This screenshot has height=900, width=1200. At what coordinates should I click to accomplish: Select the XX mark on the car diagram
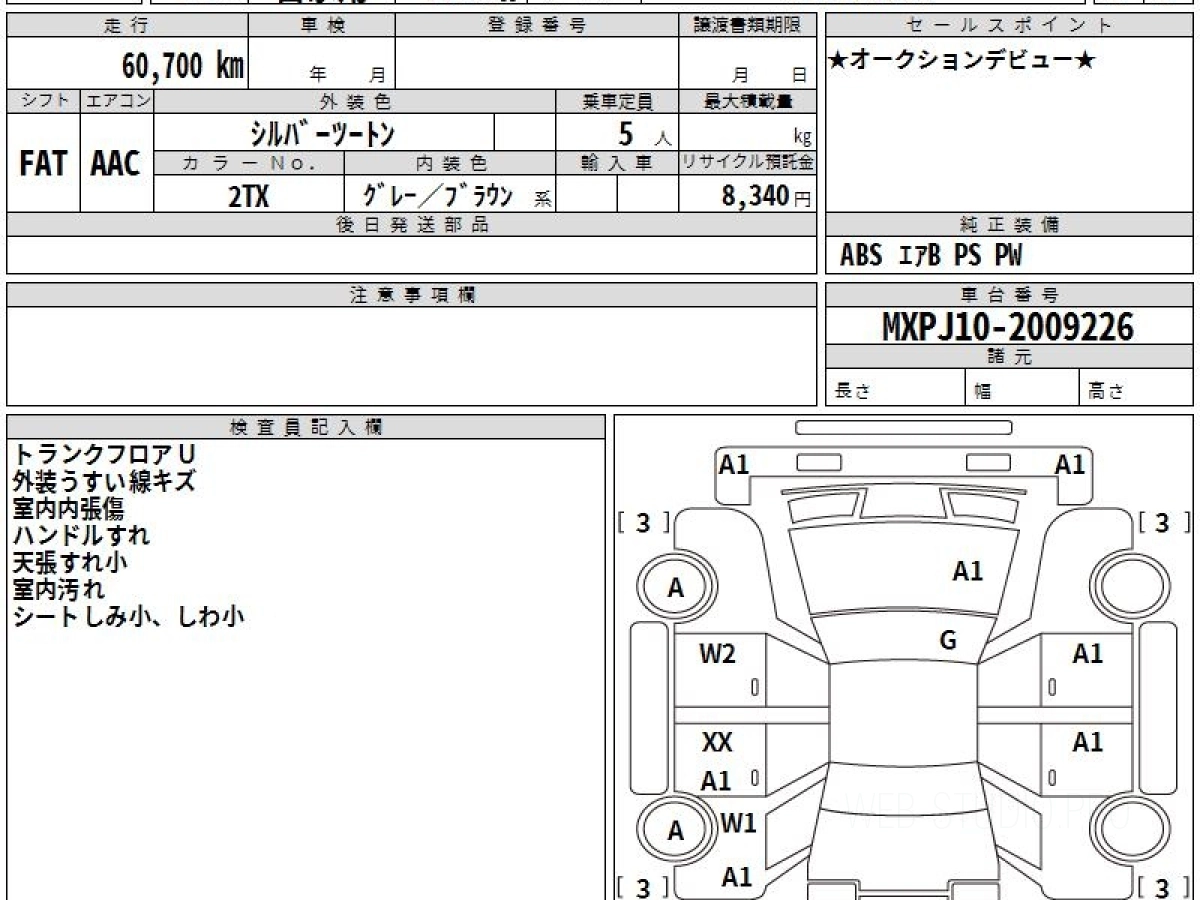point(717,743)
